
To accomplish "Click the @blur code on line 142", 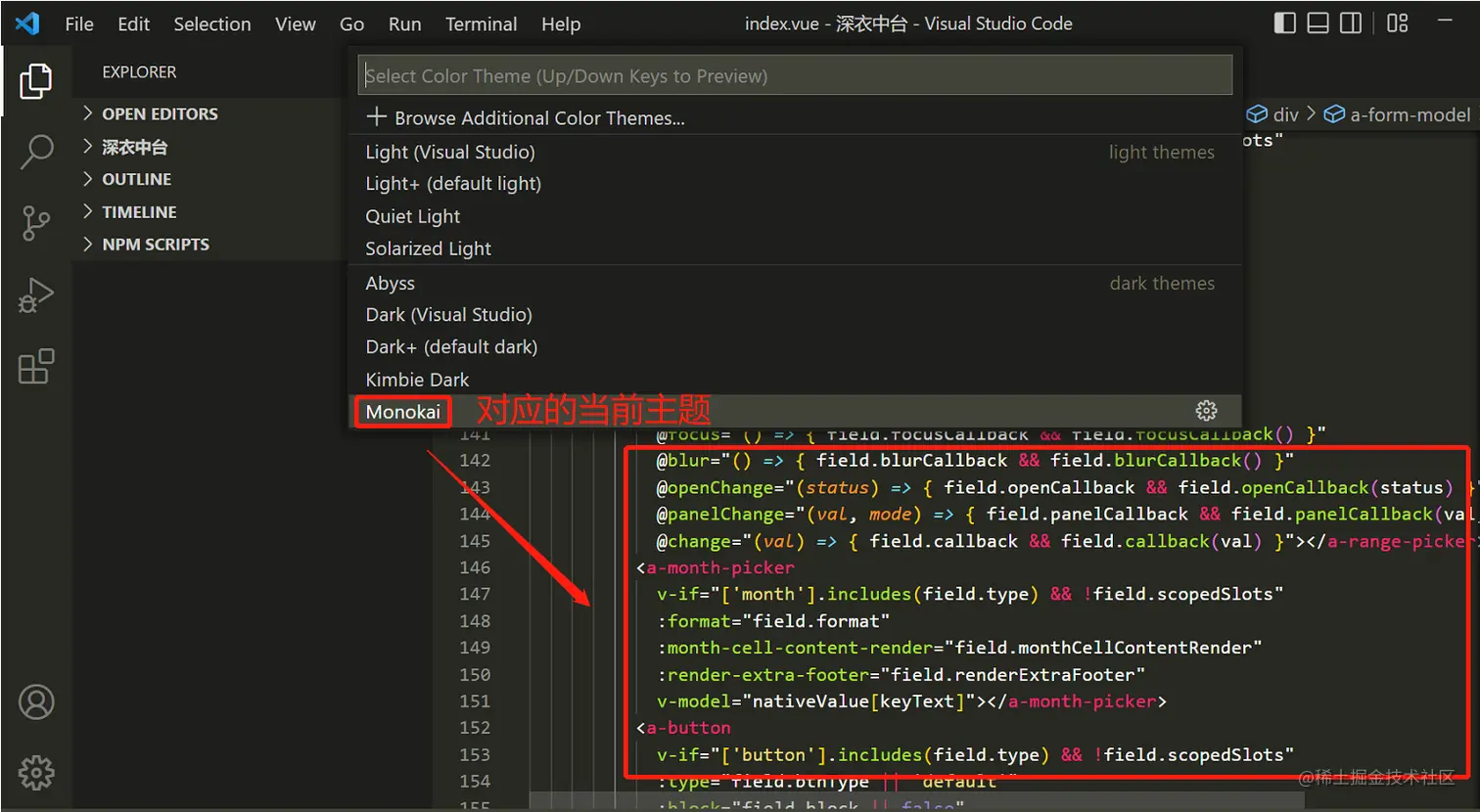I will pos(975,461).
